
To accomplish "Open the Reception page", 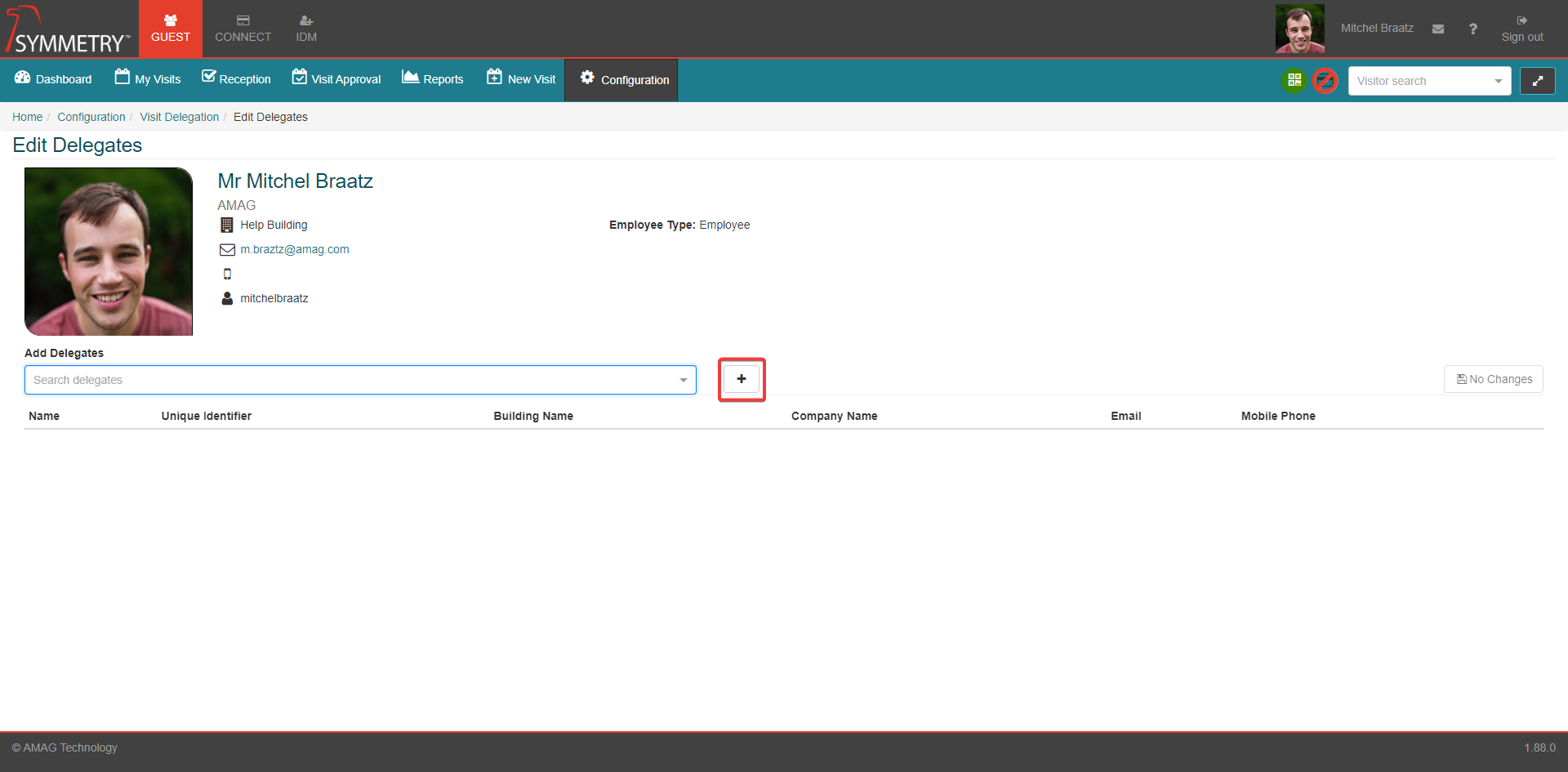I will pos(237,79).
